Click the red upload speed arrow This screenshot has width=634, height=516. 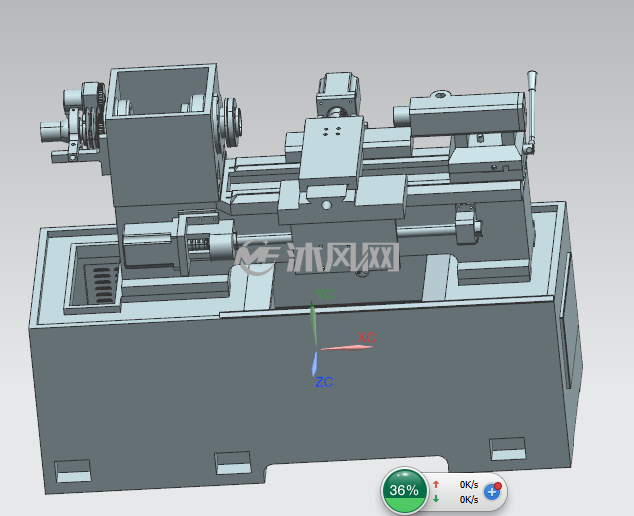pyautogui.click(x=436, y=484)
